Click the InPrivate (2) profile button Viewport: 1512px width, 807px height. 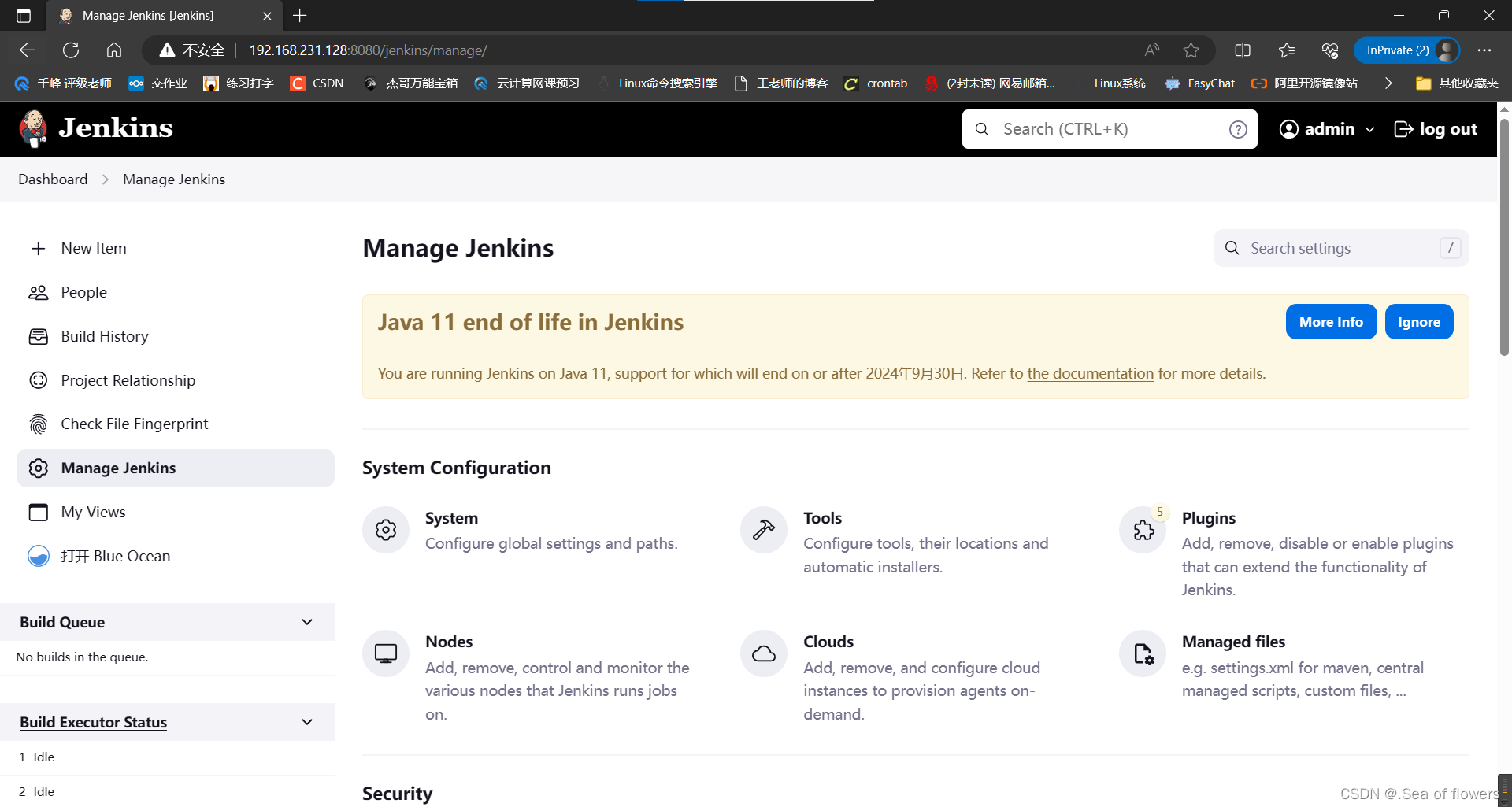(1407, 50)
